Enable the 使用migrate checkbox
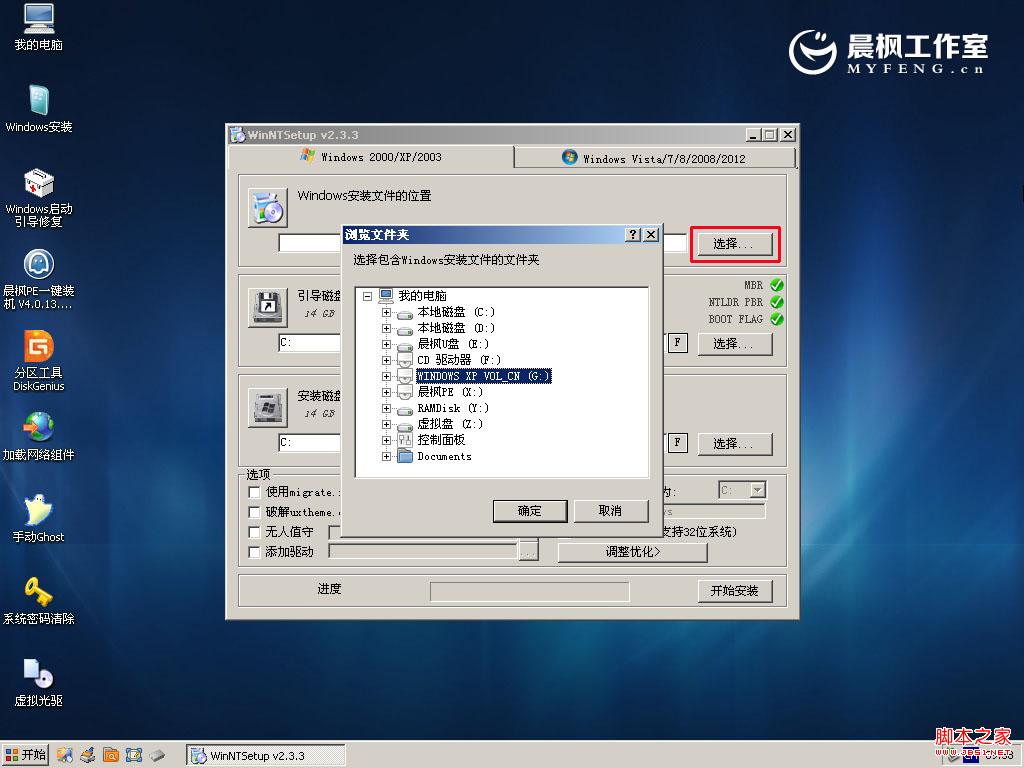1024x768 pixels. (255, 492)
